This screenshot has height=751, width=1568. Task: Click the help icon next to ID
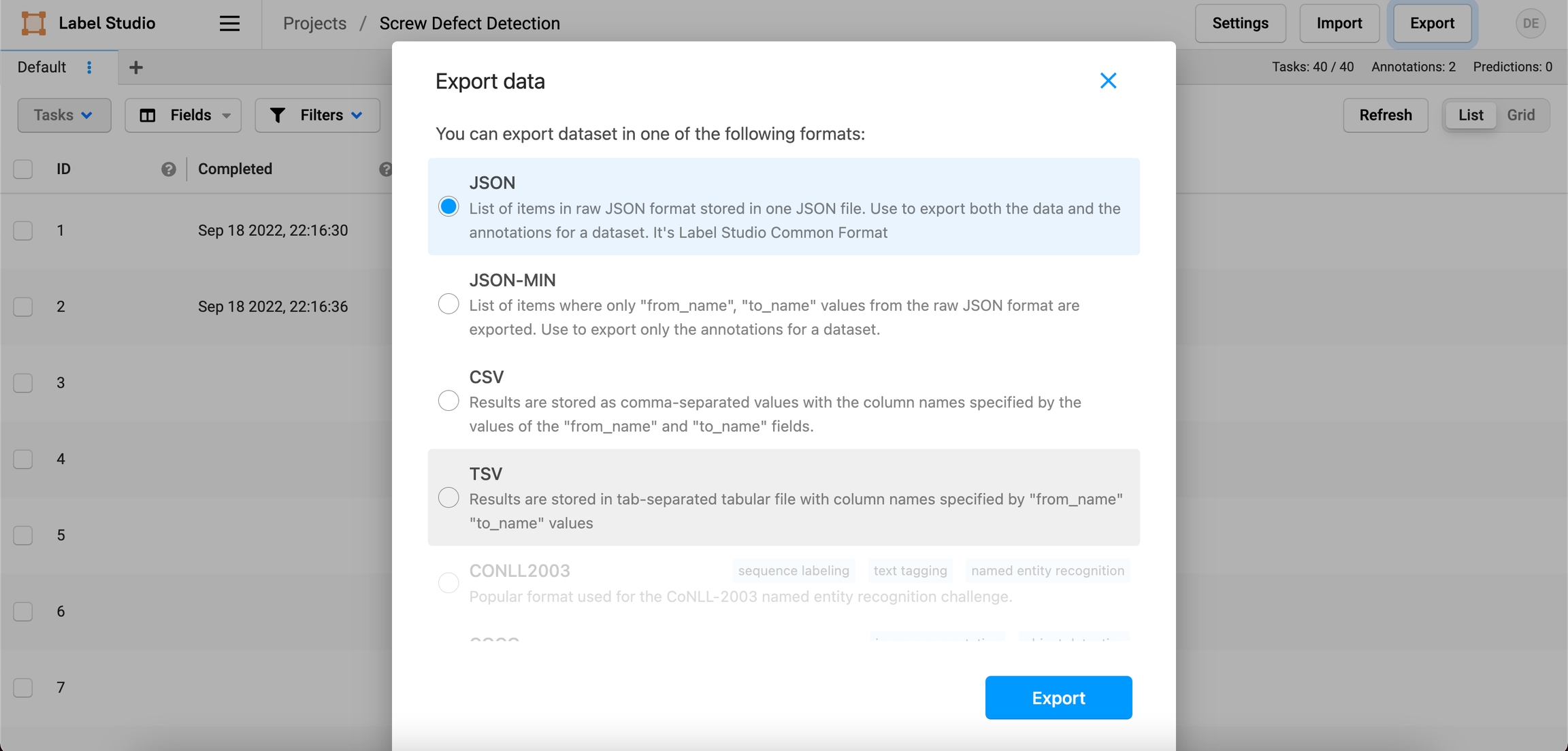169,169
